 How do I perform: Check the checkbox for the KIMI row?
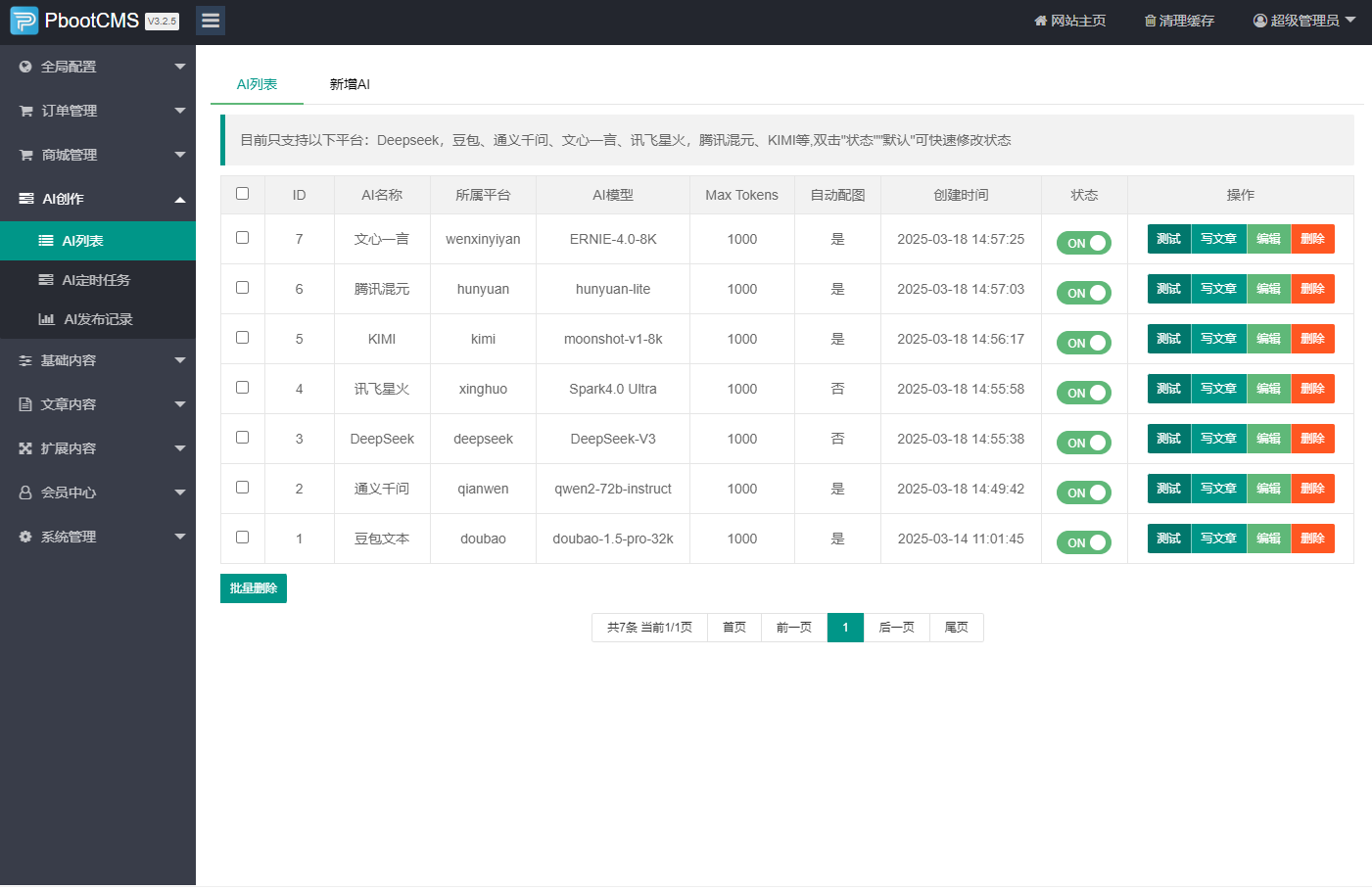click(x=242, y=338)
